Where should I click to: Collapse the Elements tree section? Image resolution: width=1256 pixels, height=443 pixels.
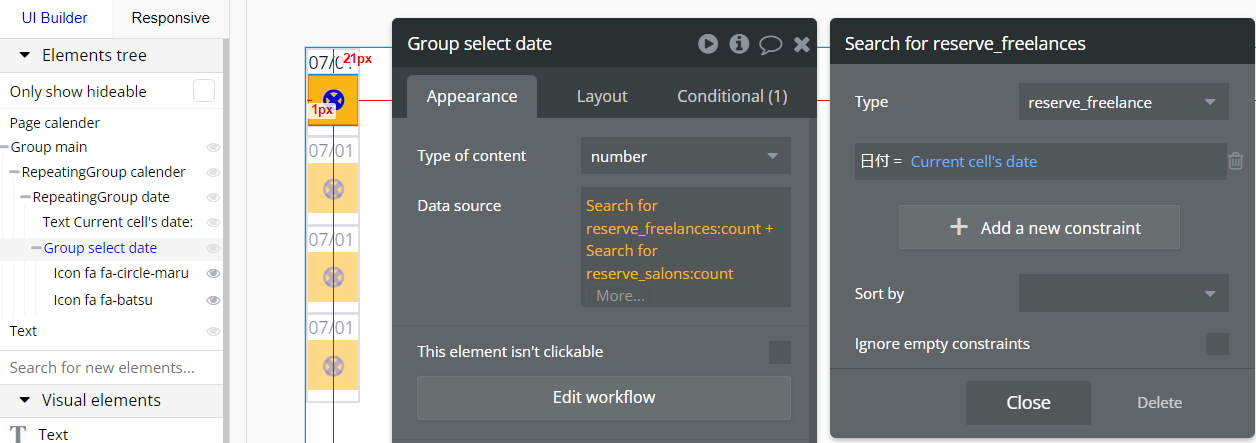coord(23,55)
